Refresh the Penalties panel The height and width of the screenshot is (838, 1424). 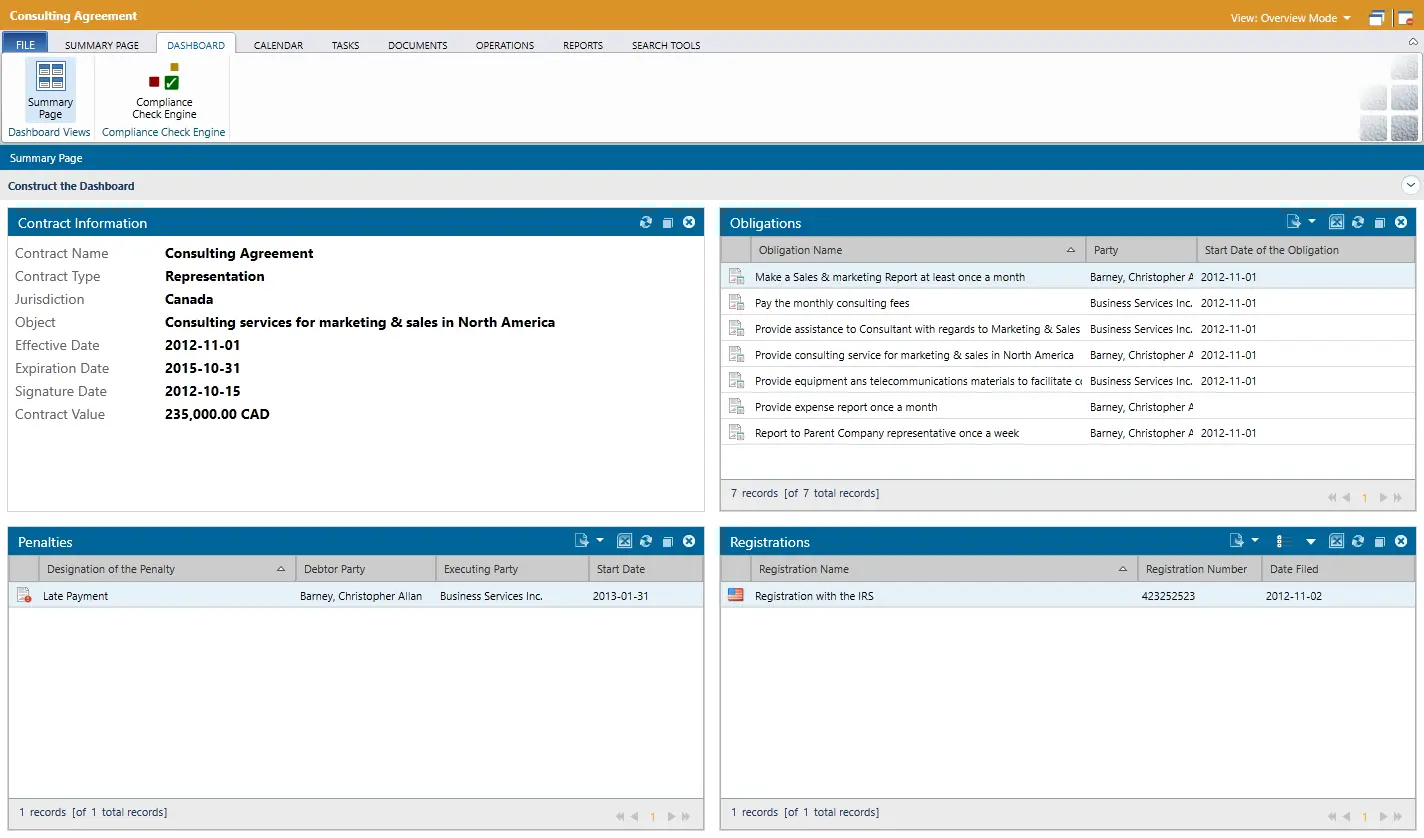[x=646, y=542]
